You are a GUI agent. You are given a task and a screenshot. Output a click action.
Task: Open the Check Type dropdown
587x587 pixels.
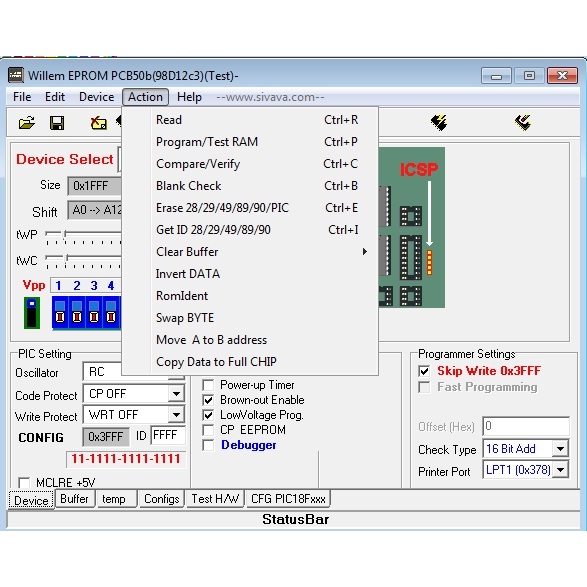(560, 448)
